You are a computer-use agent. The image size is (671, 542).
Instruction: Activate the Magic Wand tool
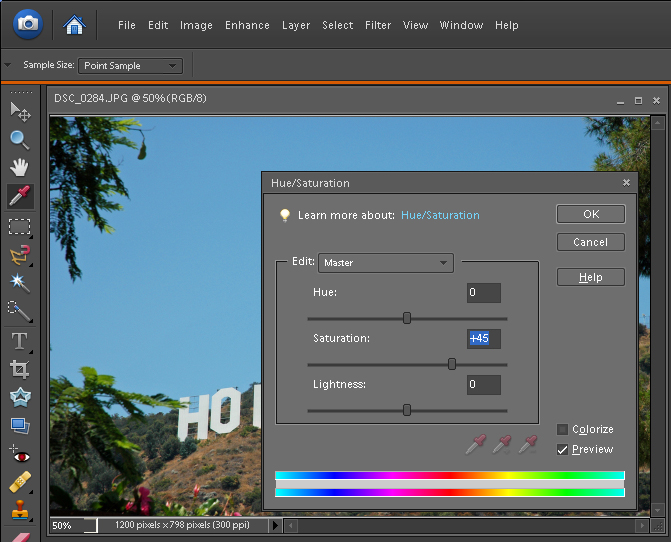[19, 283]
